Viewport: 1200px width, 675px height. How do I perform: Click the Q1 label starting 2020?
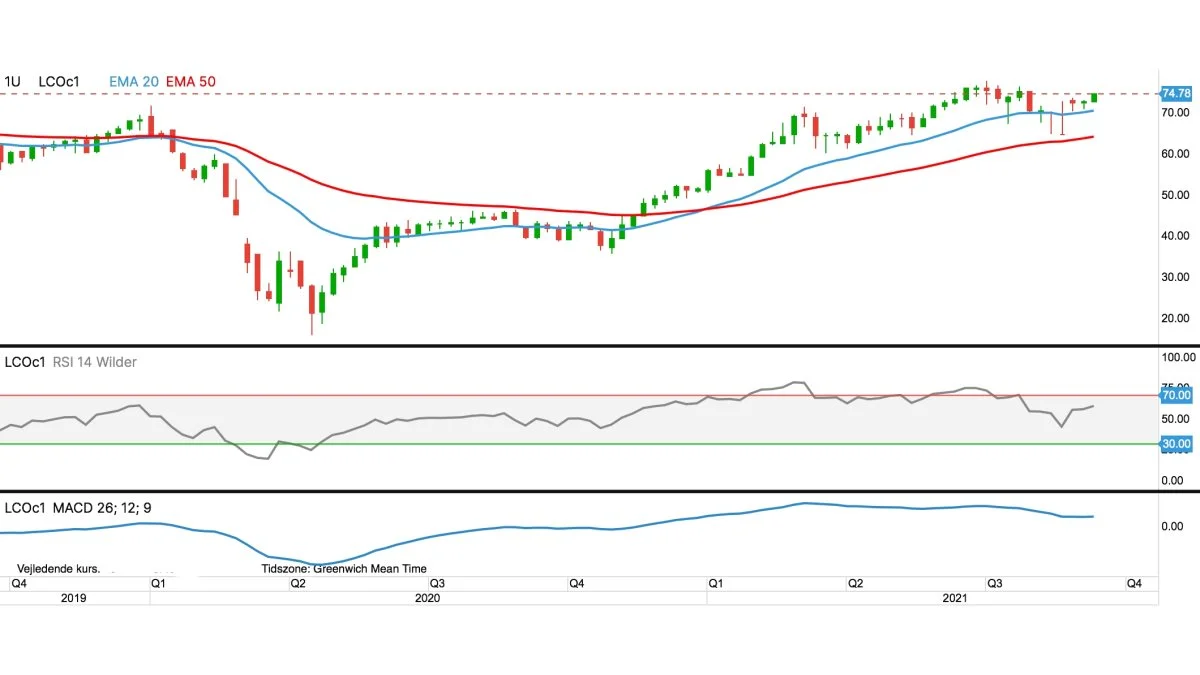pos(159,582)
